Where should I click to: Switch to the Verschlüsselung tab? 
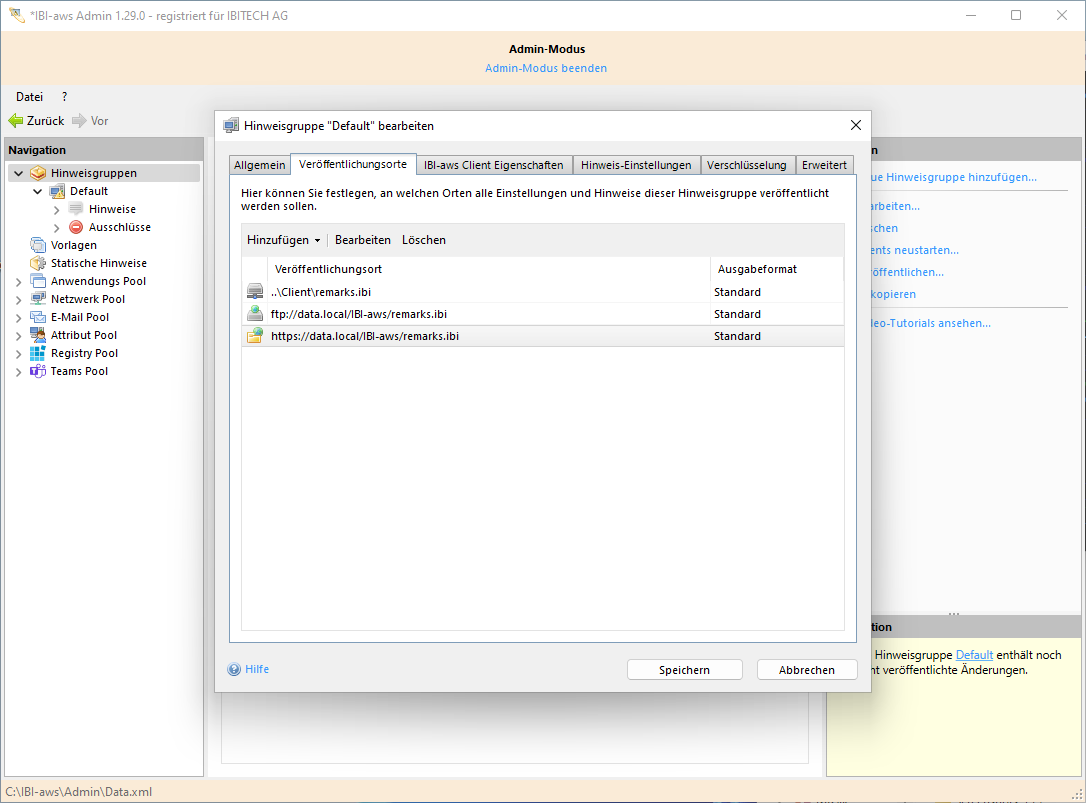[748, 165]
